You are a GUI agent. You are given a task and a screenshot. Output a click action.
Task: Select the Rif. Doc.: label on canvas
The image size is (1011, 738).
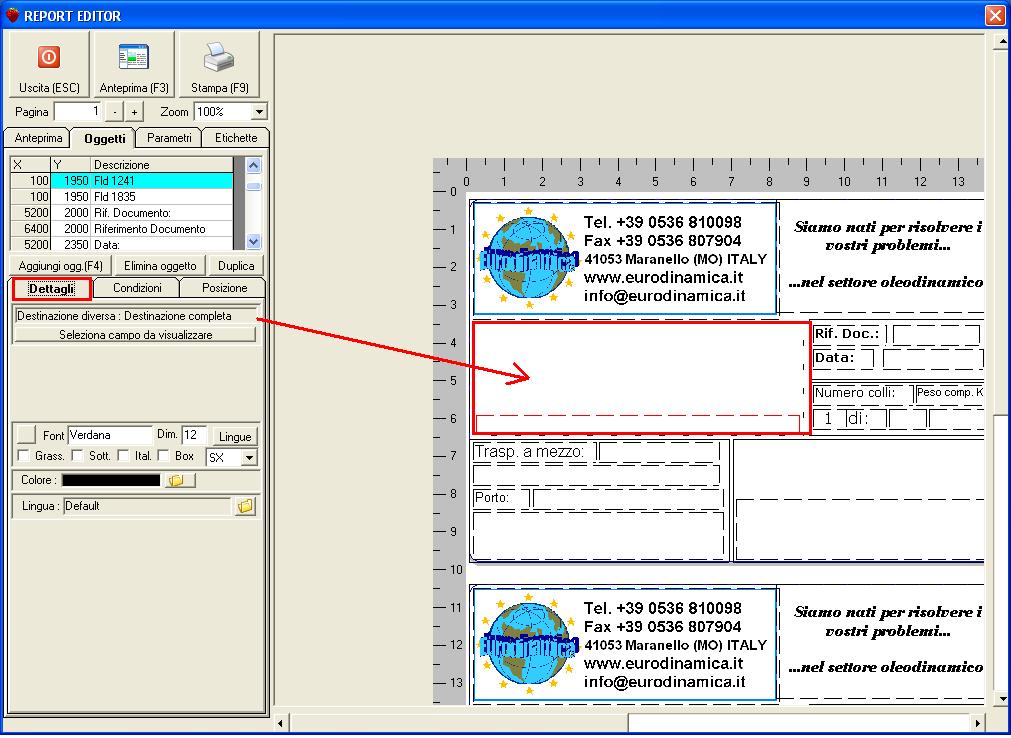(x=848, y=334)
